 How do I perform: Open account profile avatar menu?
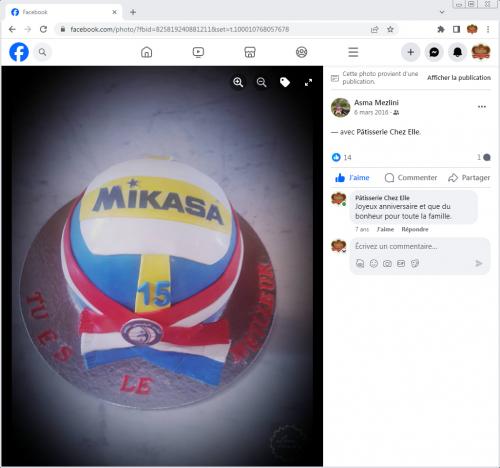click(481, 52)
